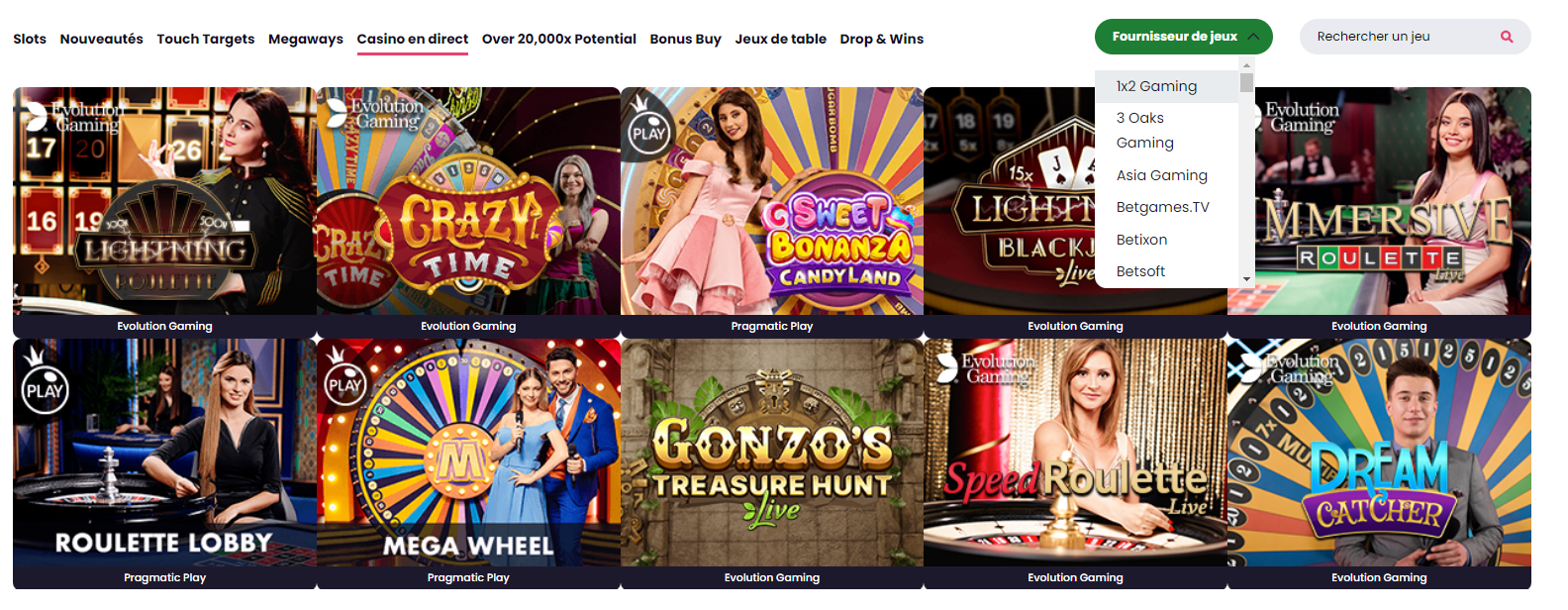Open the Over 20,000x Potential tab
Viewport: 1568px width, 610px height.
558,39
